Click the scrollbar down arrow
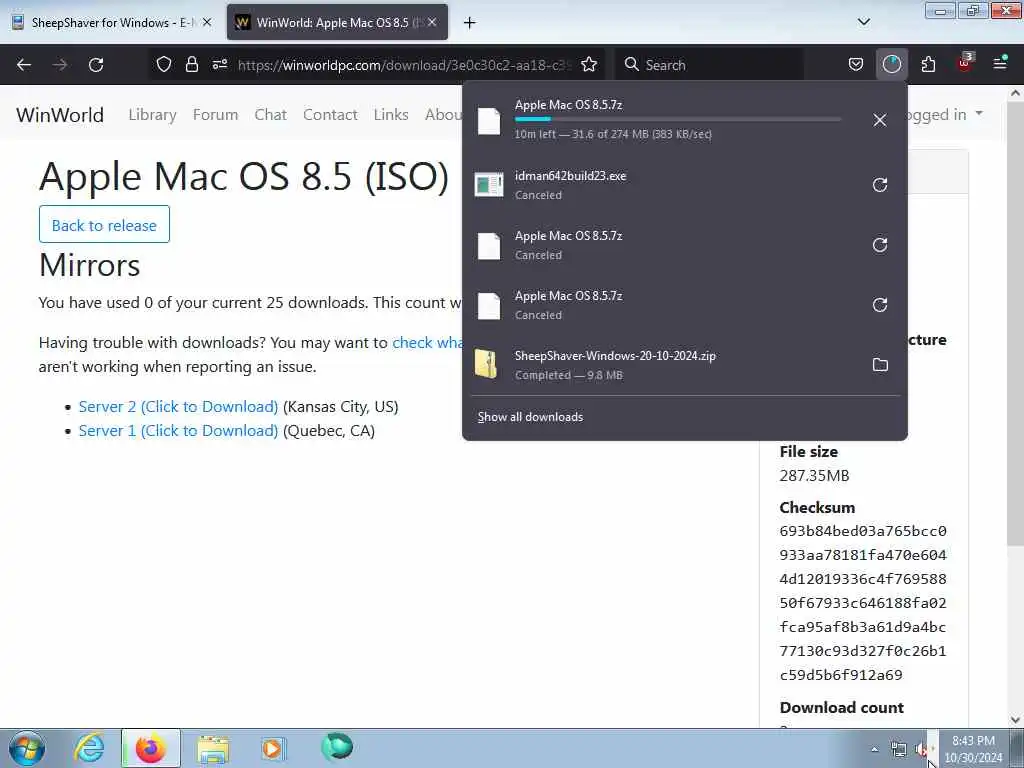The width and height of the screenshot is (1024, 768). 1015,720
